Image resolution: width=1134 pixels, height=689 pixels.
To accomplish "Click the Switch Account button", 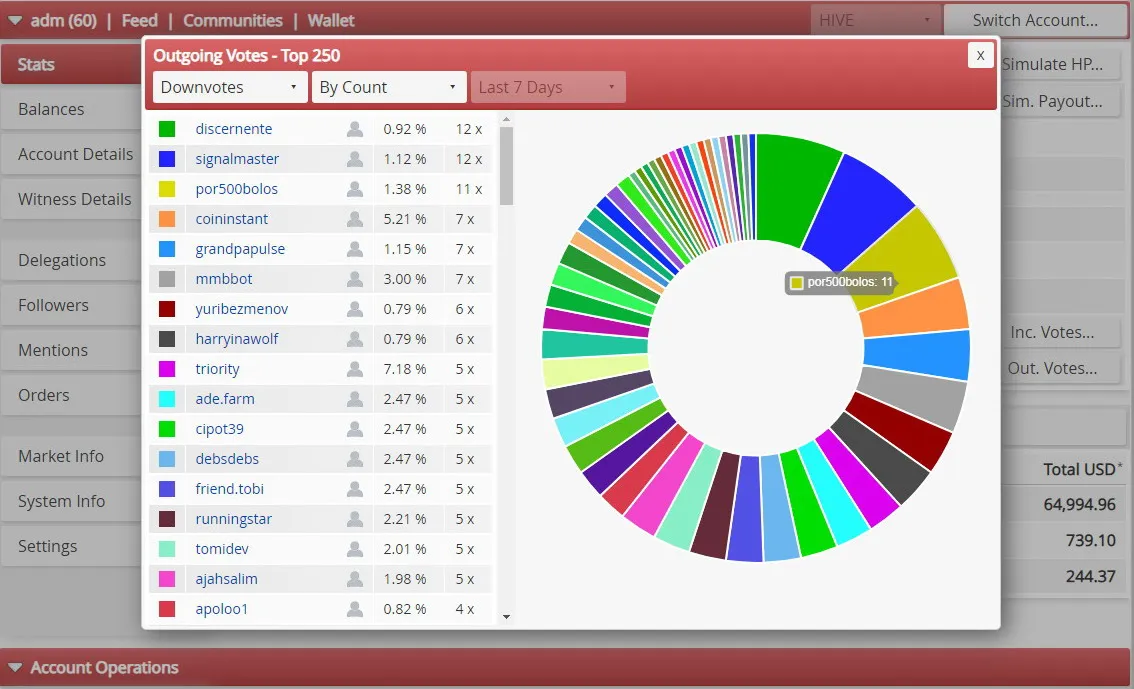I will pos(1034,20).
